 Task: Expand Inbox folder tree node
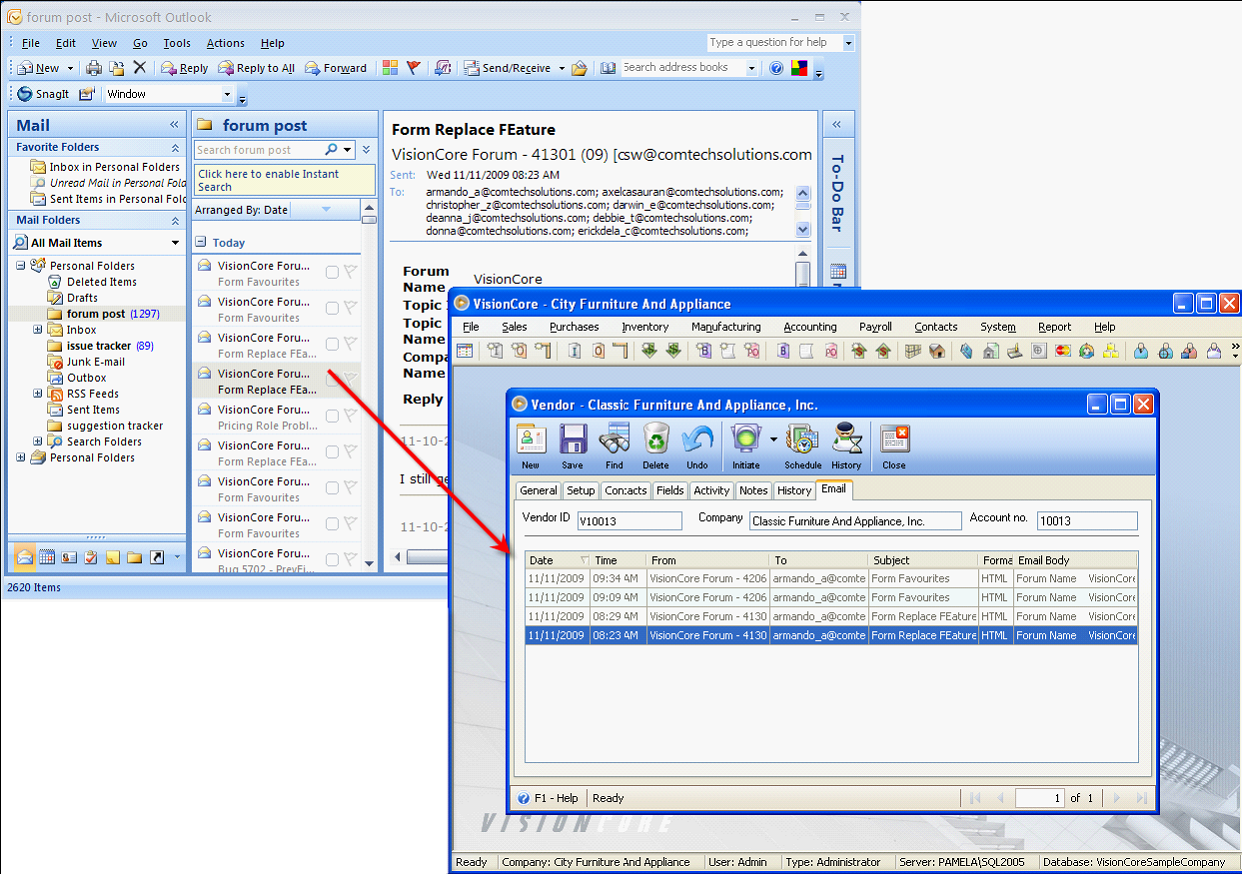point(38,329)
